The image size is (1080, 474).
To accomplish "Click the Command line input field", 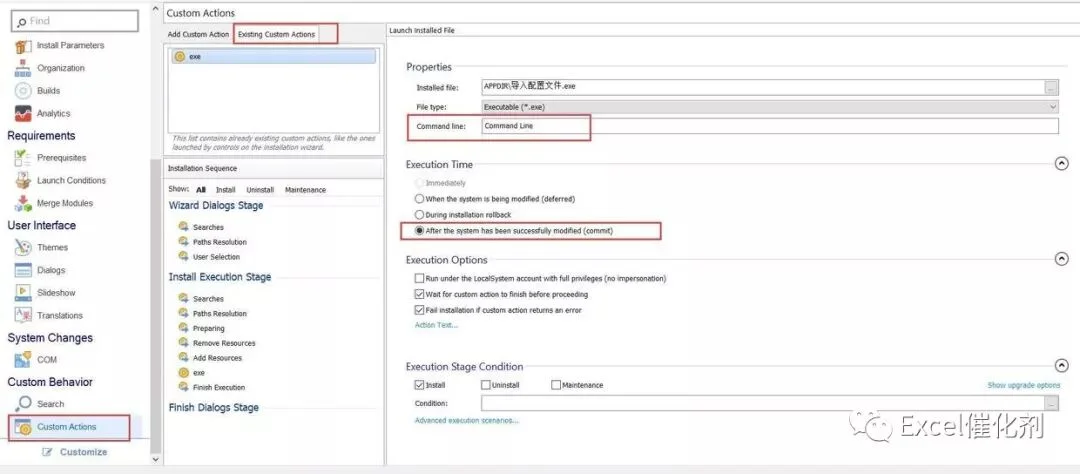I will click(x=770, y=126).
